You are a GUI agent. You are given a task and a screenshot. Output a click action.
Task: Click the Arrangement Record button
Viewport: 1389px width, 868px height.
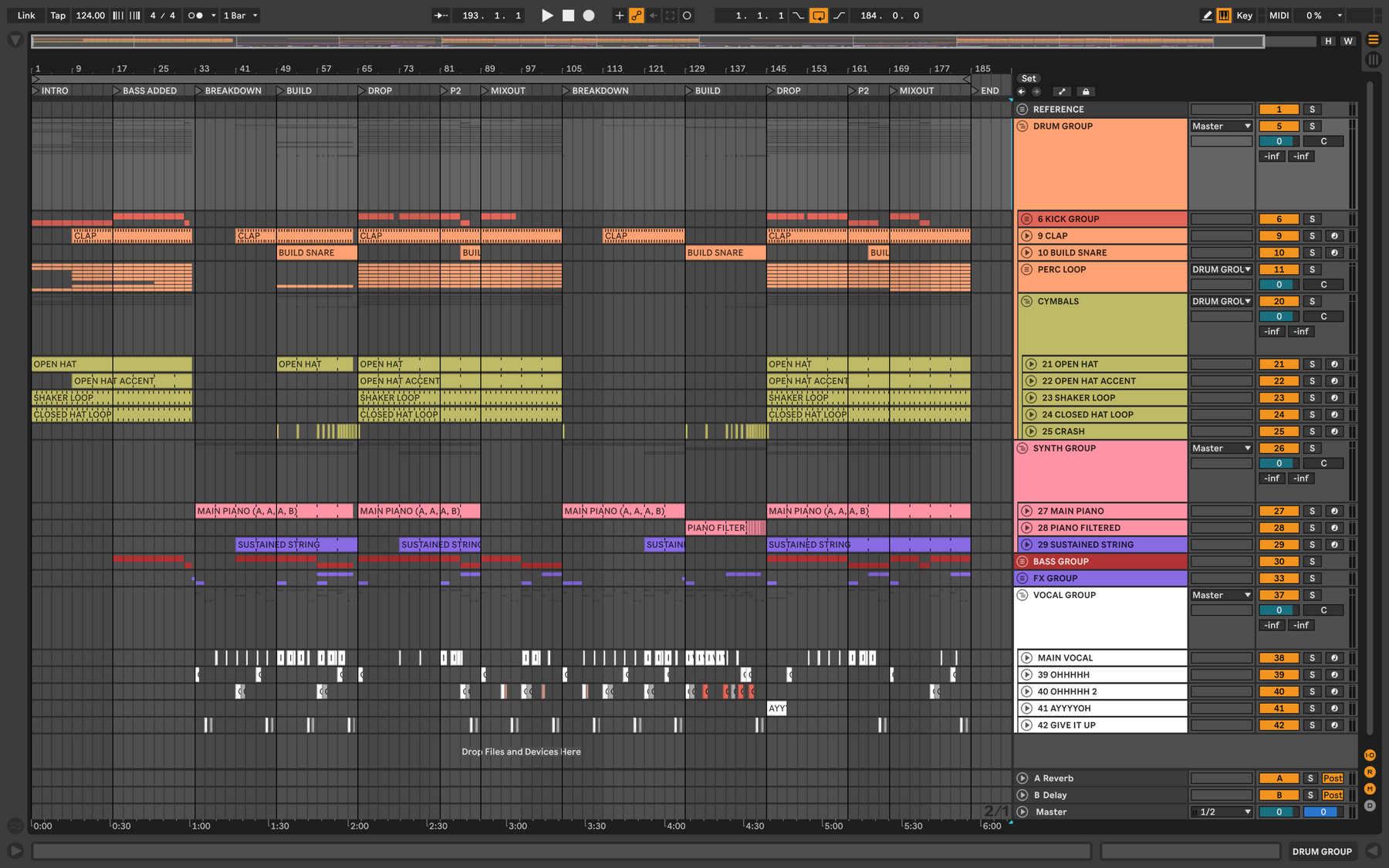(589, 15)
